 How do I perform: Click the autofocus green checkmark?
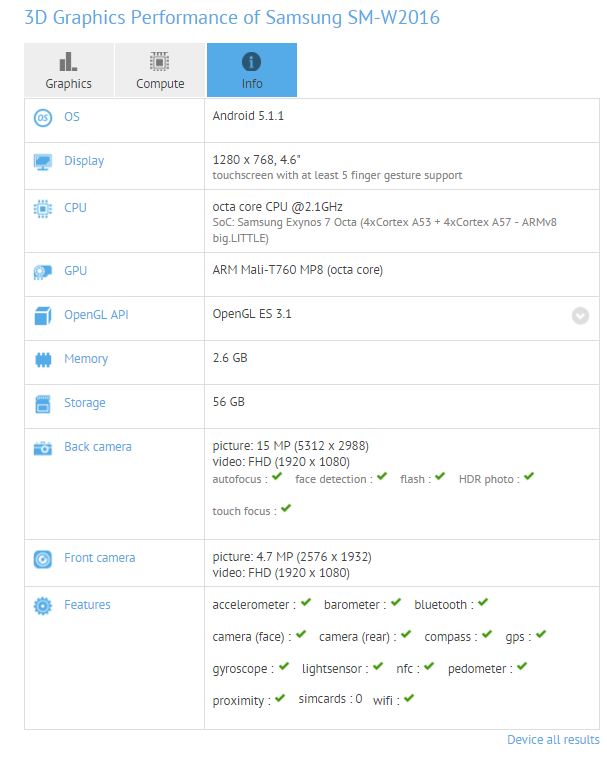277,478
